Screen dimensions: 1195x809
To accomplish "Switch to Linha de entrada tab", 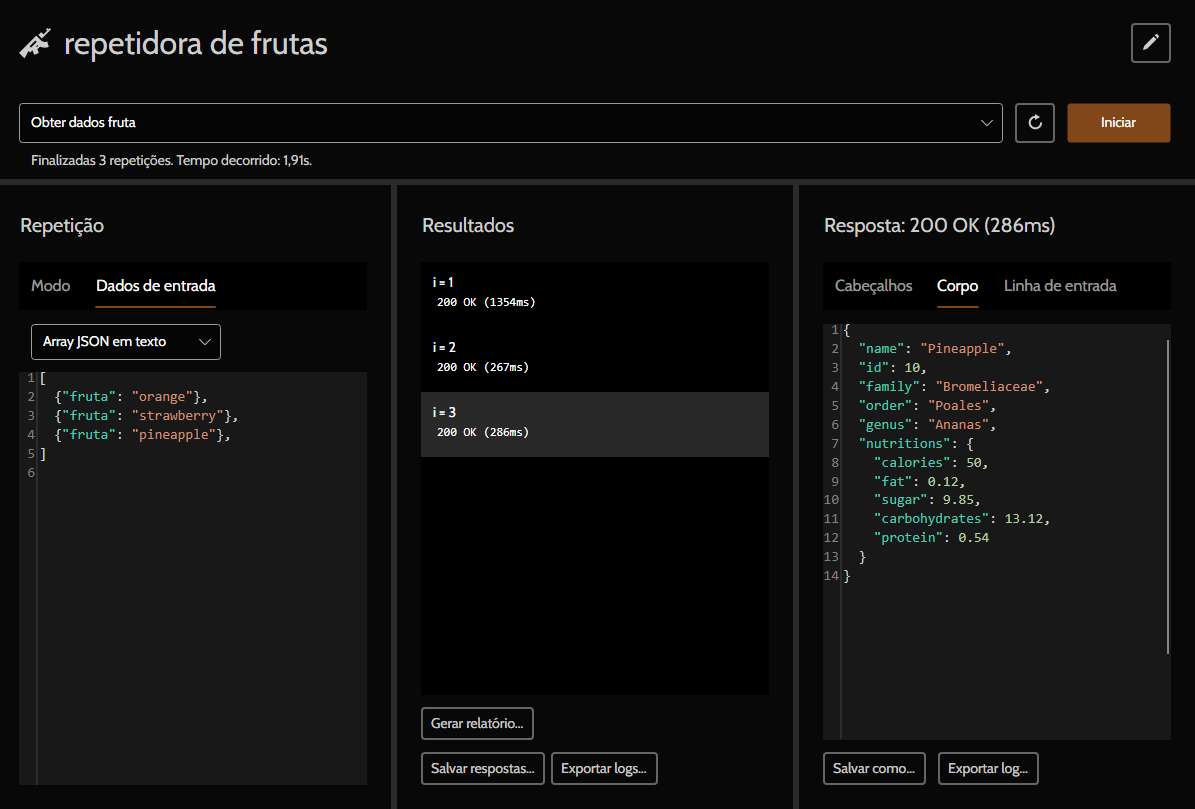I will click(1060, 286).
